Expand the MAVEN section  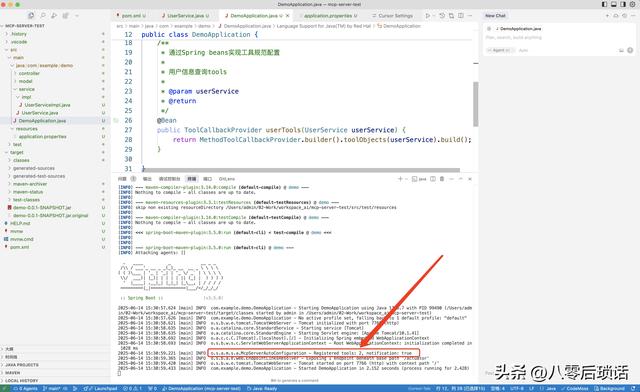(12, 372)
